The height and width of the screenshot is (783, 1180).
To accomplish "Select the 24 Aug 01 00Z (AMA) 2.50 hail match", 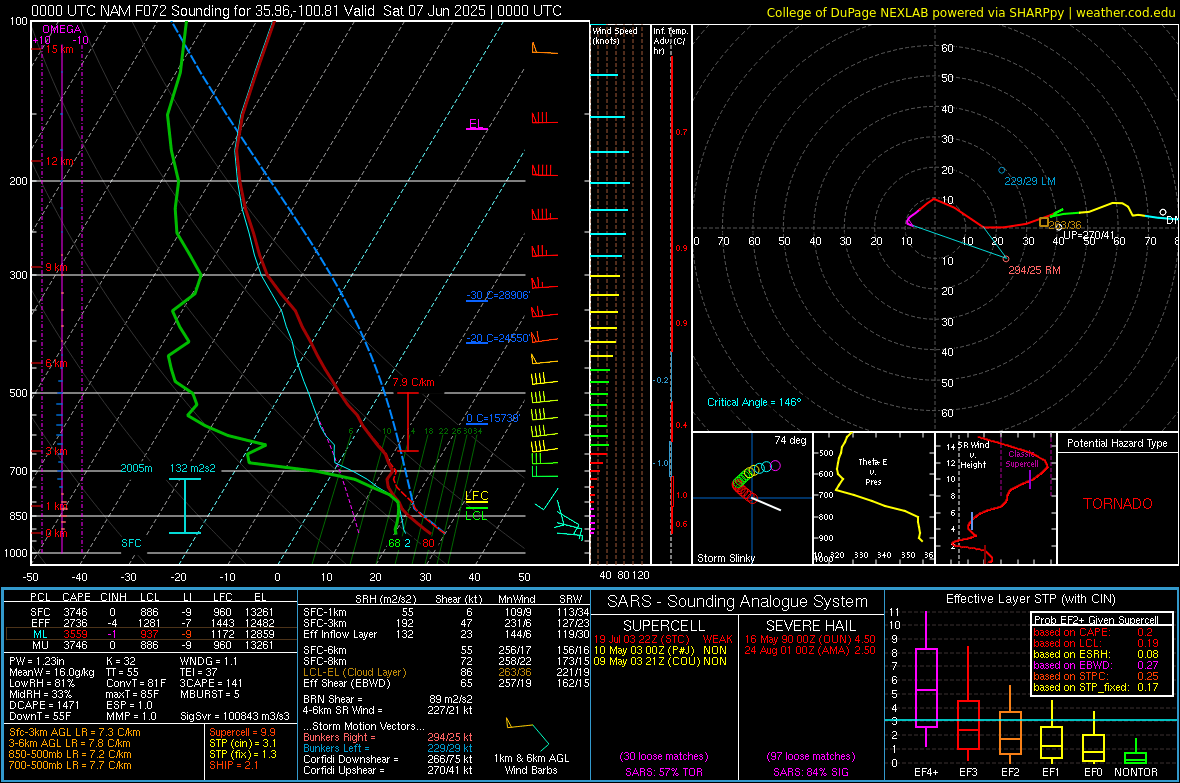I will pyautogui.click(x=810, y=650).
